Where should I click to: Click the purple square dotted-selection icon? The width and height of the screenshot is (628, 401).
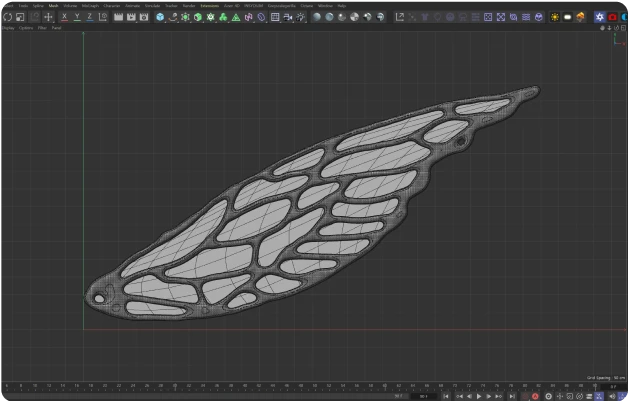coord(488,17)
